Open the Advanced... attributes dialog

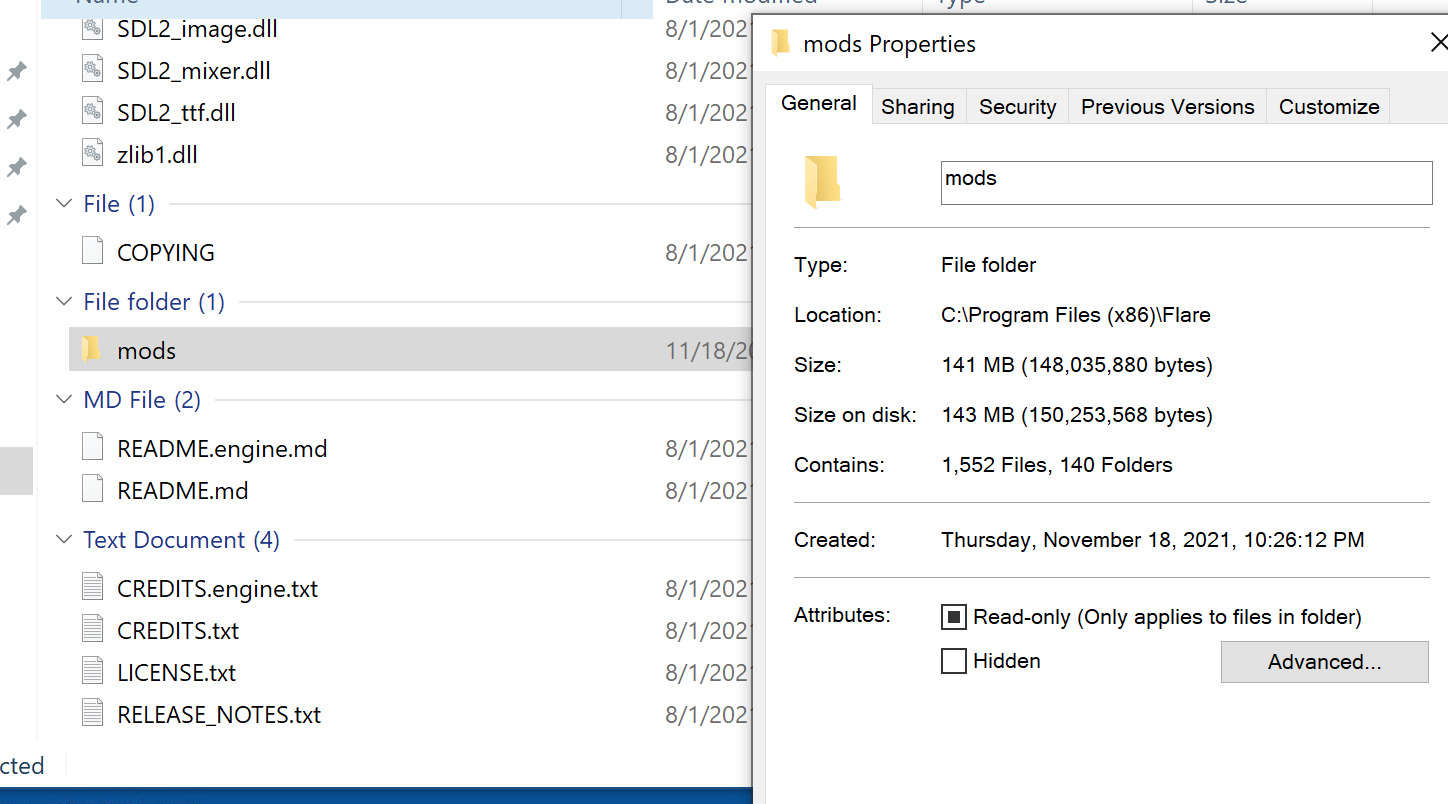click(x=1324, y=662)
